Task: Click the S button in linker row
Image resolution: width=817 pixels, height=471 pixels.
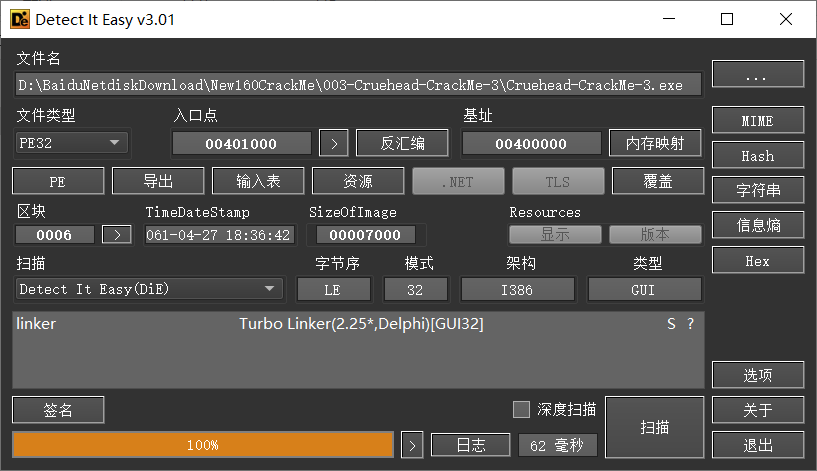Action: (x=671, y=324)
